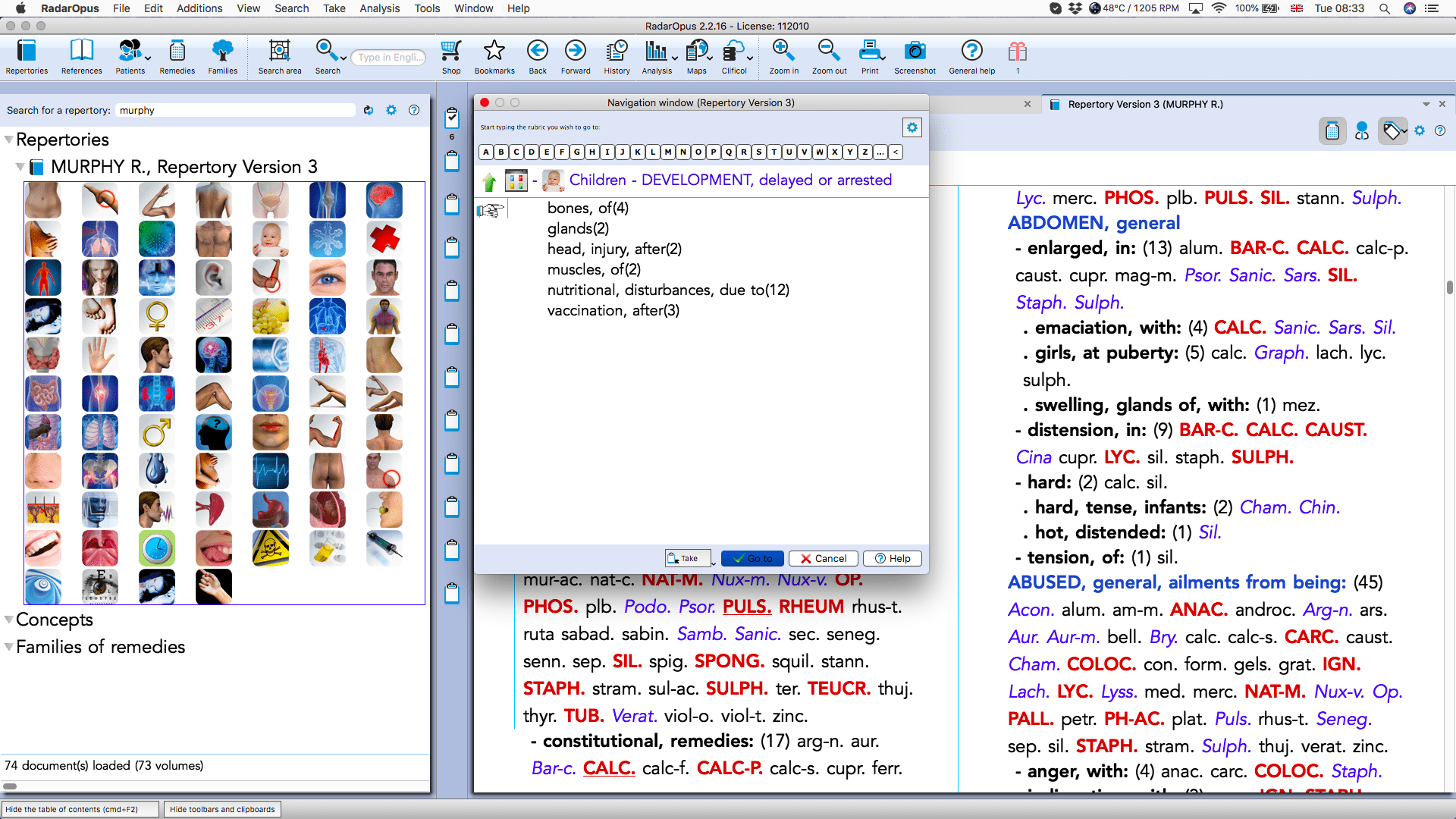The height and width of the screenshot is (819, 1456).
Task: Open the Clificol dropdown arrow
Action: pyautogui.click(x=750, y=58)
